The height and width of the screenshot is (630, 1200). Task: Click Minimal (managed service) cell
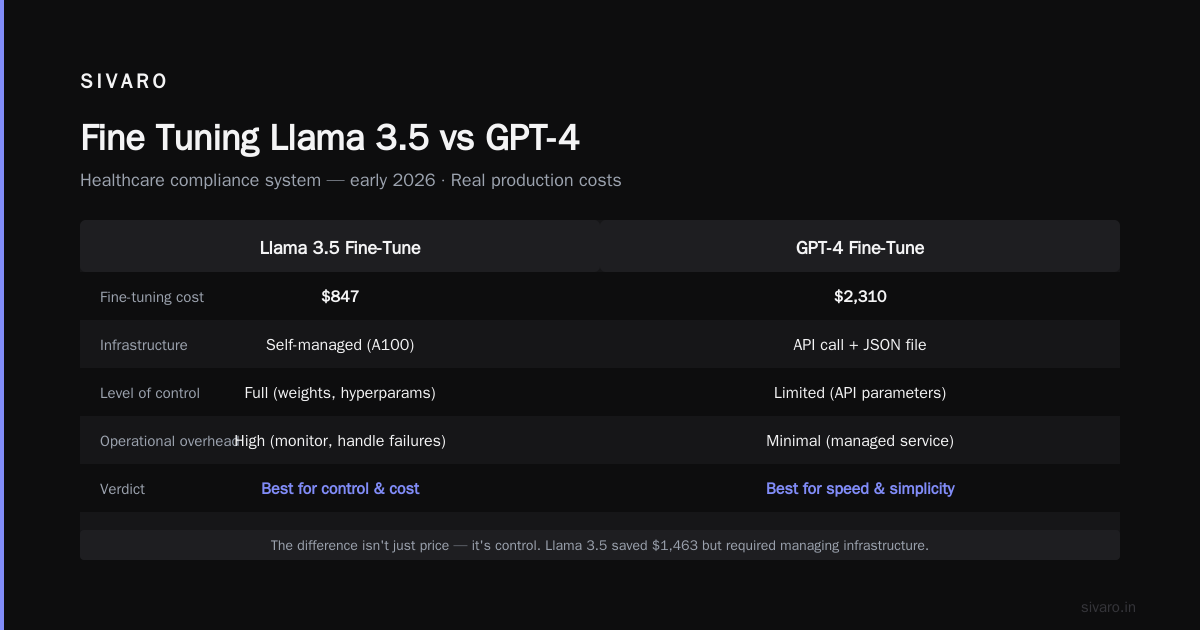[860, 441]
